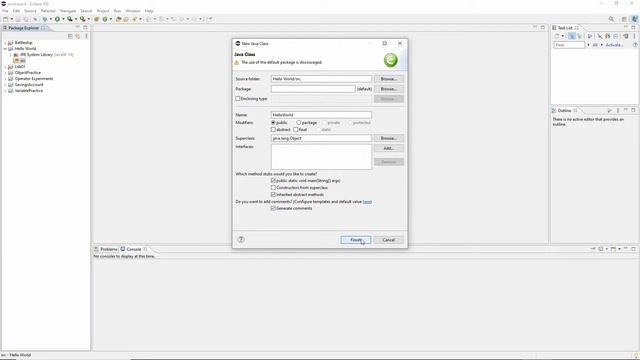Open the New toolbar dropdown arrow
640x360 pixels.
pyautogui.click(x=11, y=19)
